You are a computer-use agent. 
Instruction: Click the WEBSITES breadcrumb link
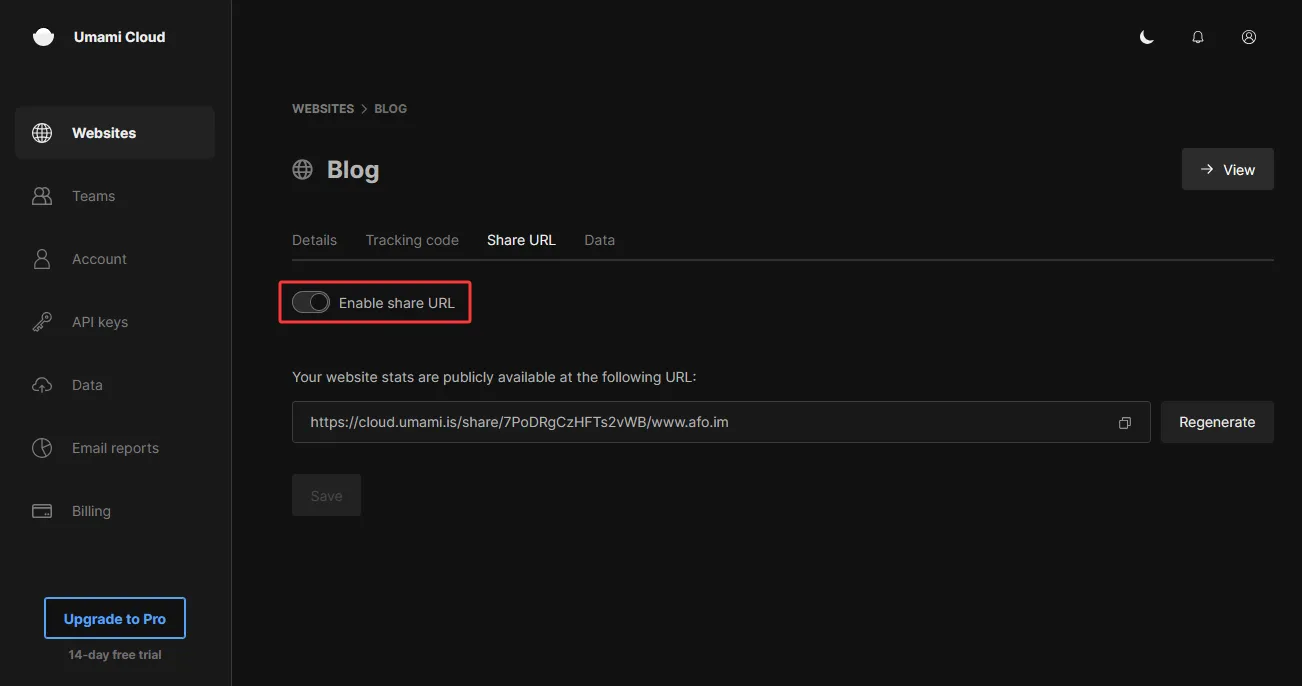pos(322,108)
